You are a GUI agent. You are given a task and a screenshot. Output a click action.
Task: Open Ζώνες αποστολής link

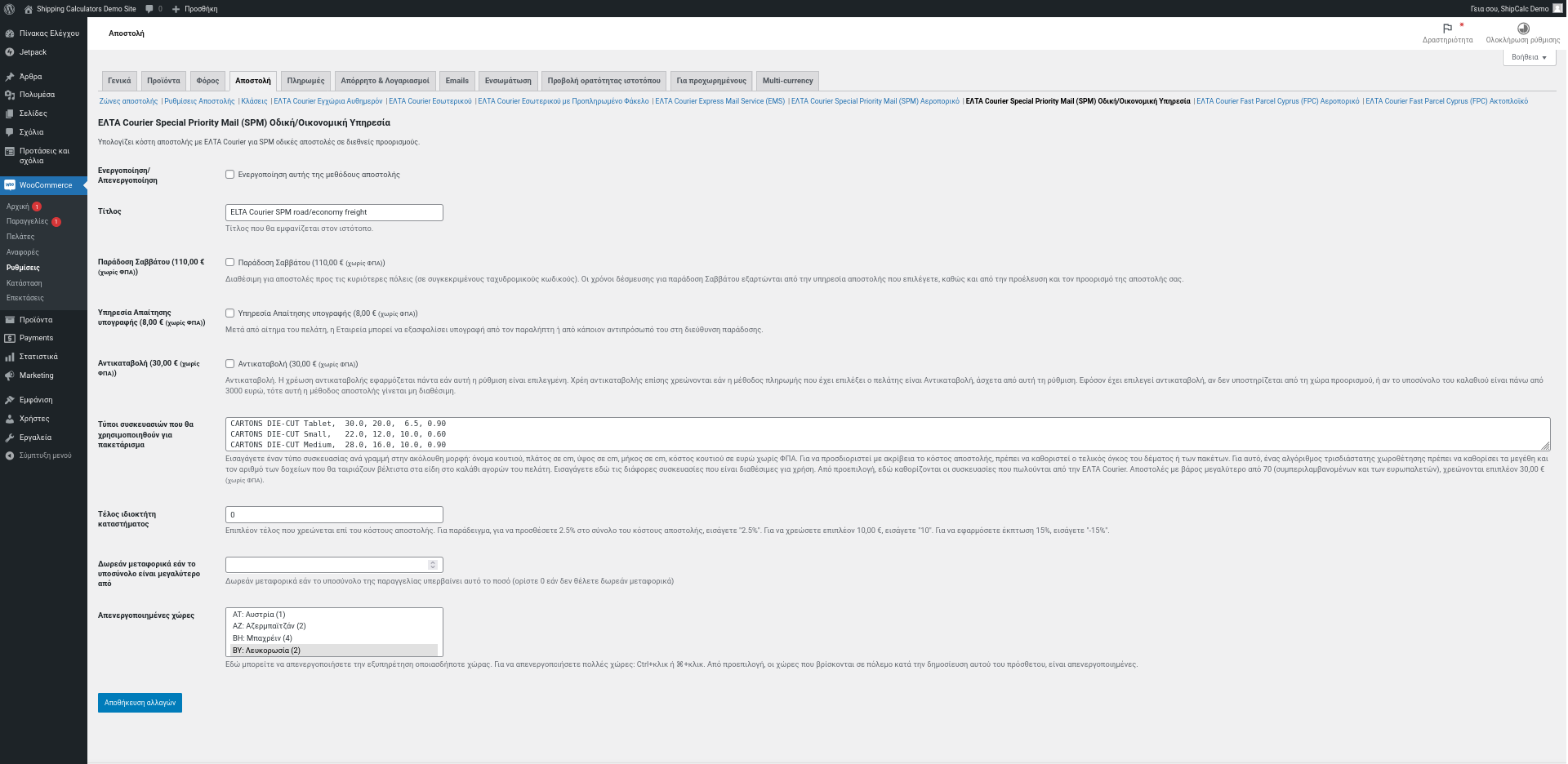[x=128, y=101]
